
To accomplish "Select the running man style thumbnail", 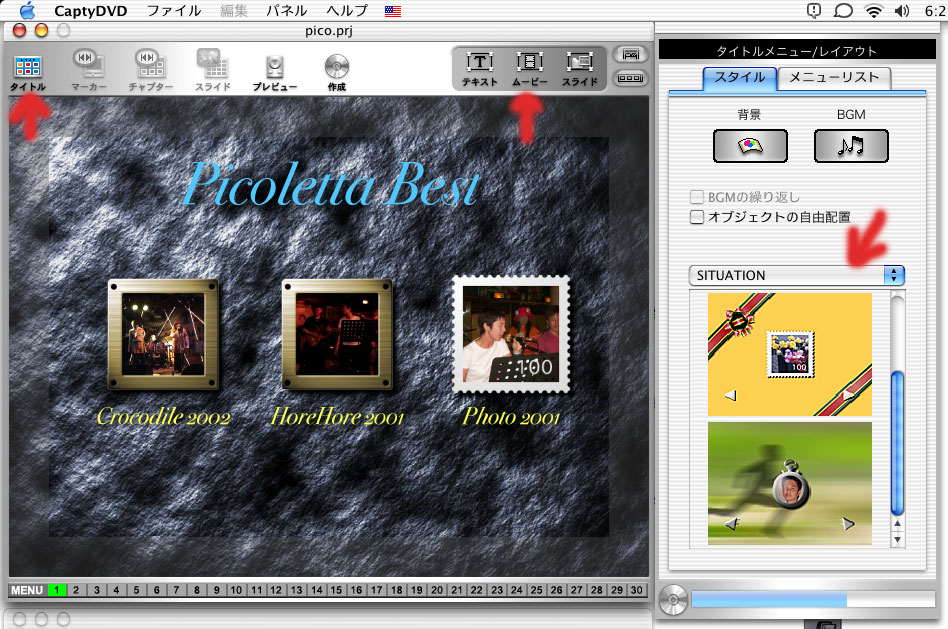I will click(789, 483).
